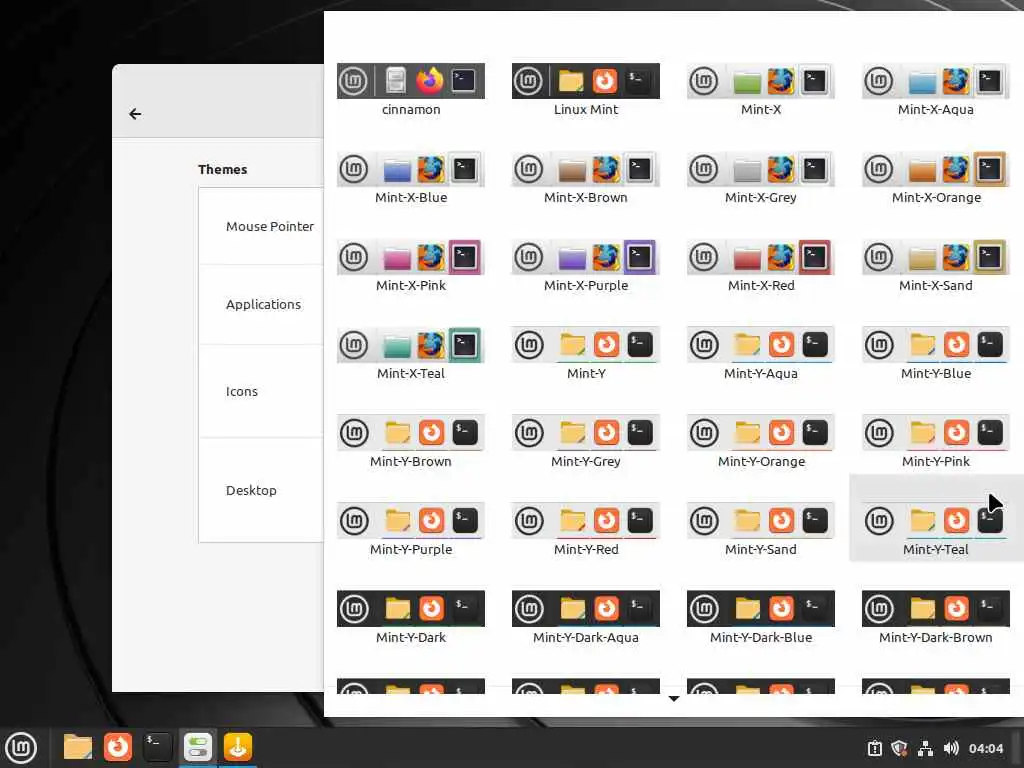Select Mint-Y-Blue theme
The height and width of the screenshot is (768, 1024).
coord(936,355)
